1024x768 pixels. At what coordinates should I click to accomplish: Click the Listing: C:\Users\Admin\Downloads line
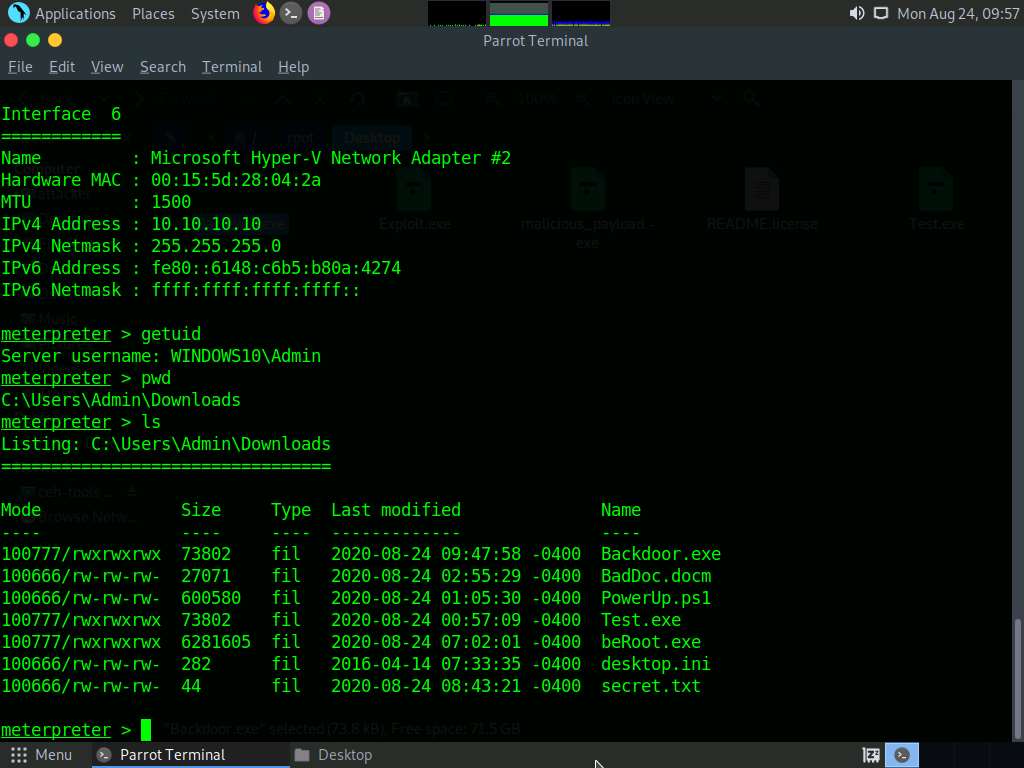[x=166, y=444]
